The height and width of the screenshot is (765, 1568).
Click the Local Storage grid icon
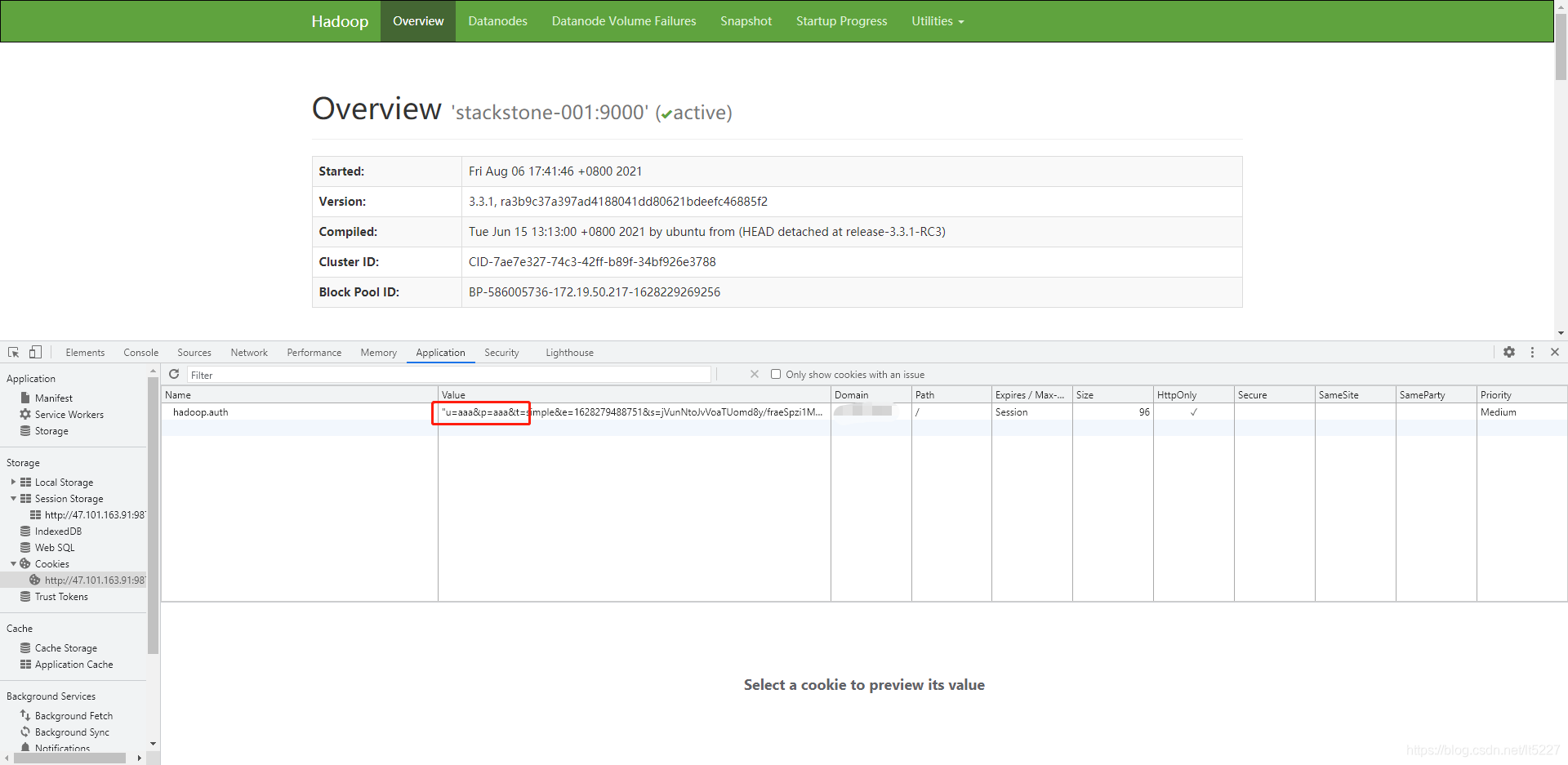click(25, 482)
